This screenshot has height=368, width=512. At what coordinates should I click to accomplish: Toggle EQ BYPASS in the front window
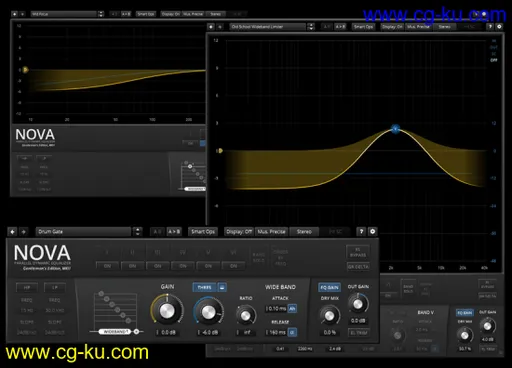click(358, 252)
